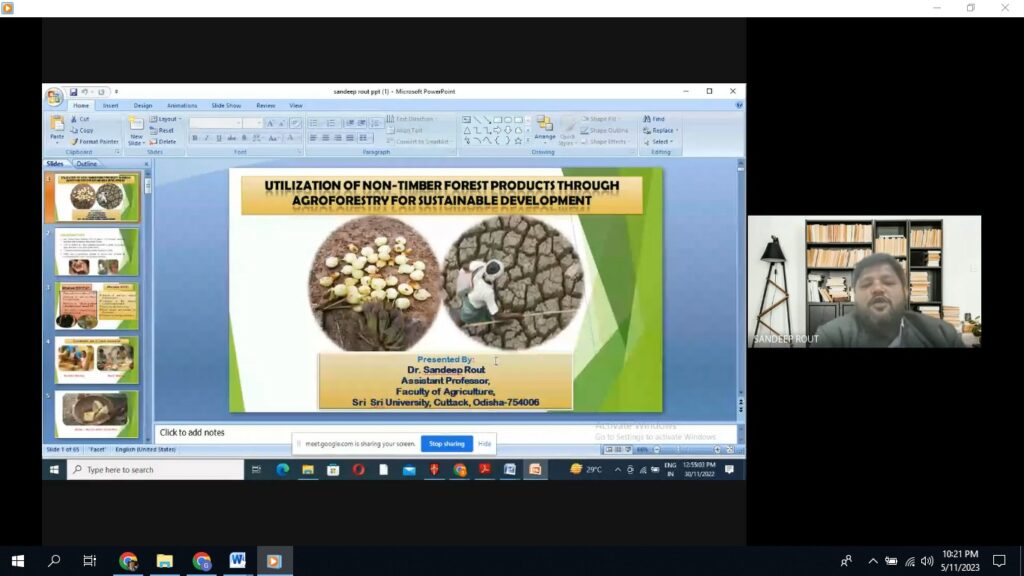Viewport: 1024px width, 576px height.
Task: Click the Stop sharing button
Action: (x=446, y=444)
